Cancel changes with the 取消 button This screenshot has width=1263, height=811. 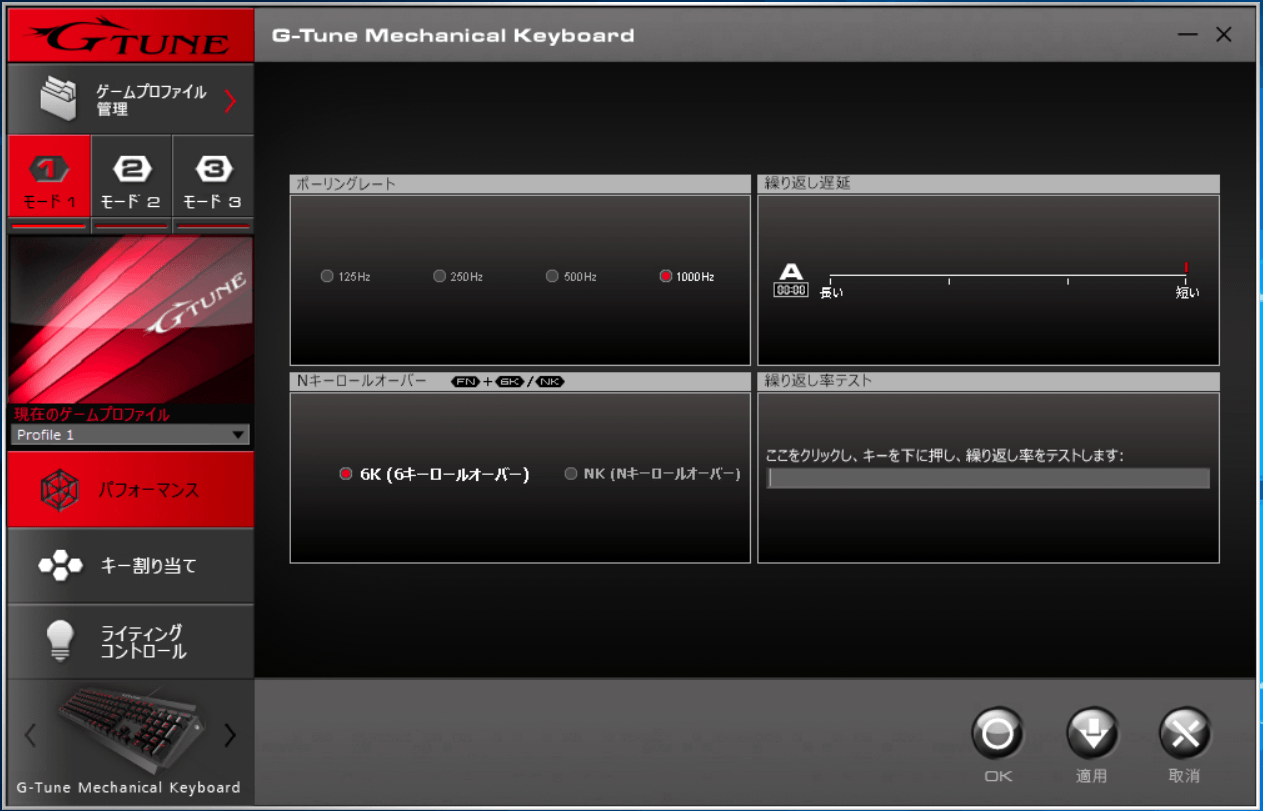coord(1185,734)
